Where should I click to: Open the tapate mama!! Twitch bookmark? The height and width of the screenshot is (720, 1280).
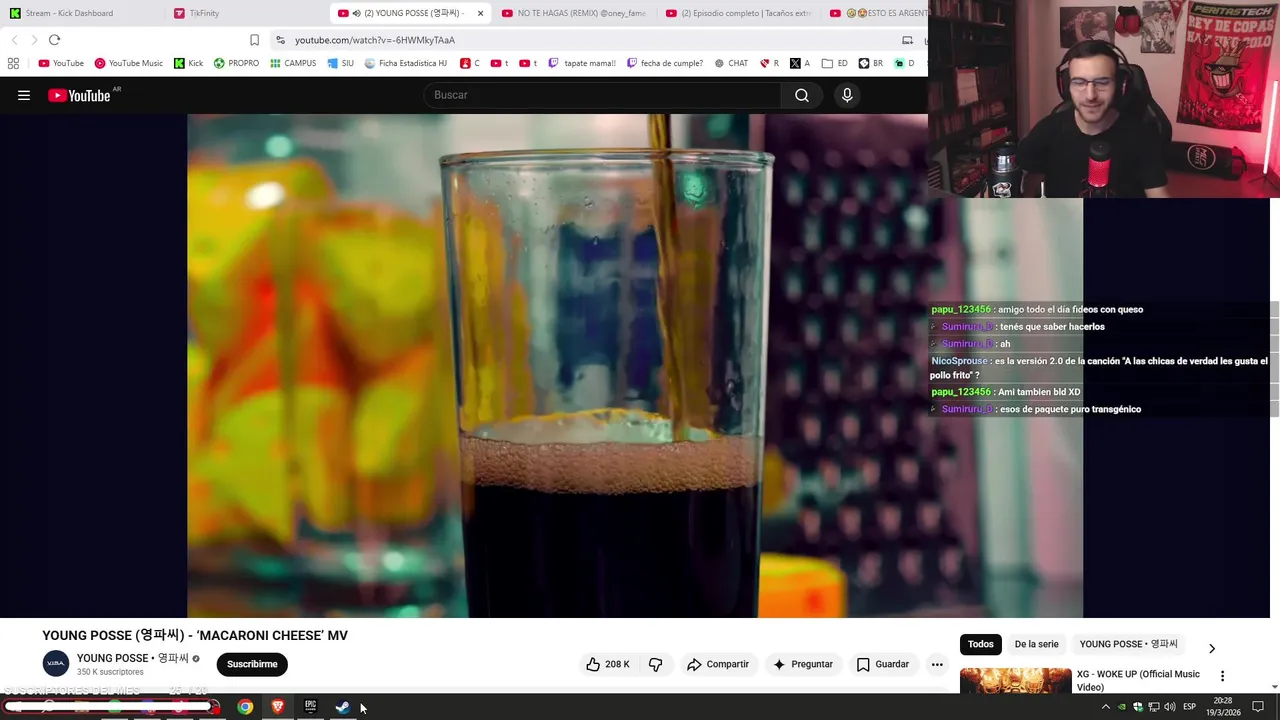pyautogui.click(x=581, y=63)
